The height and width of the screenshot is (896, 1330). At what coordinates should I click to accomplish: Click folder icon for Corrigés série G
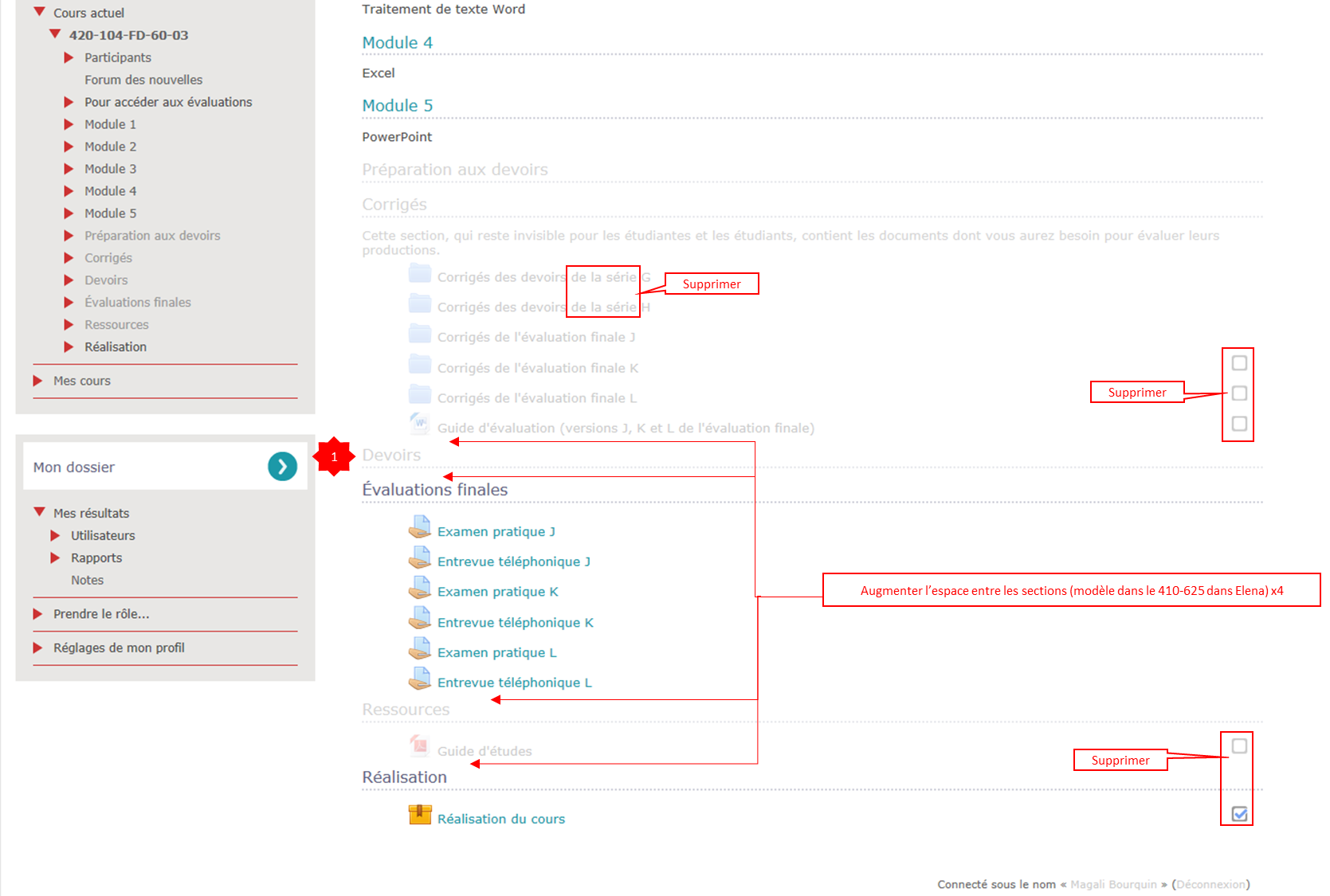pyautogui.click(x=420, y=274)
